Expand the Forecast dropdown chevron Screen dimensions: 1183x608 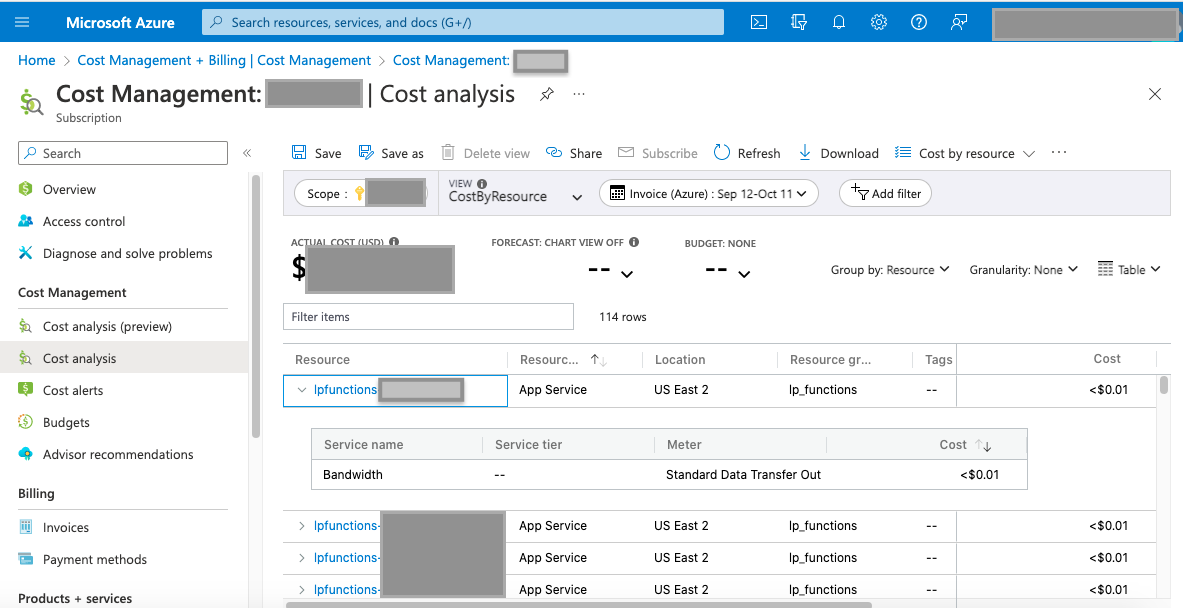point(626,273)
